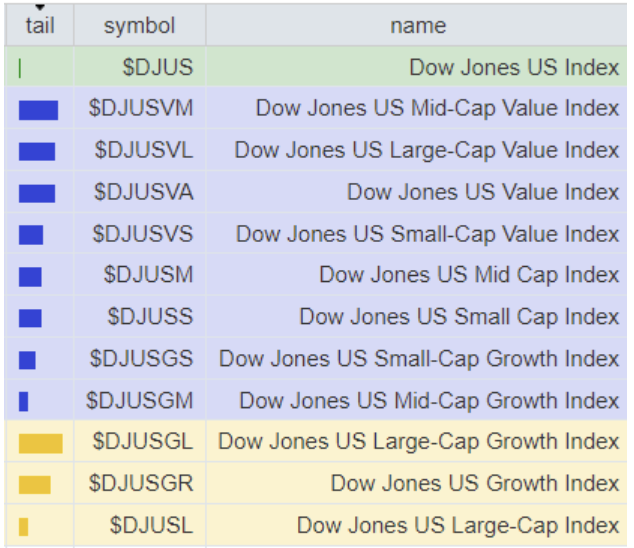Open Dow Jones US Small-Cap Value Index
The image size is (634, 548).
tap(427, 234)
